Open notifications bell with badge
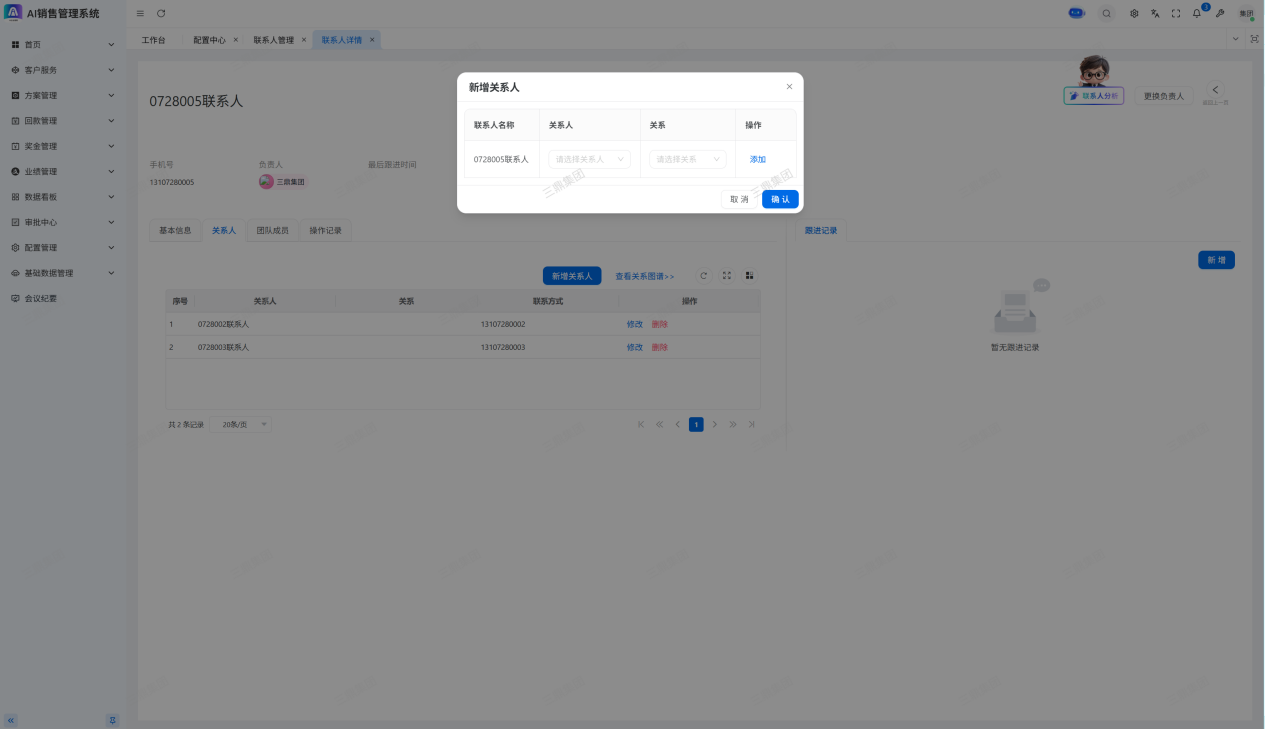This screenshot has height=729, width=1265. [1197, 13]
